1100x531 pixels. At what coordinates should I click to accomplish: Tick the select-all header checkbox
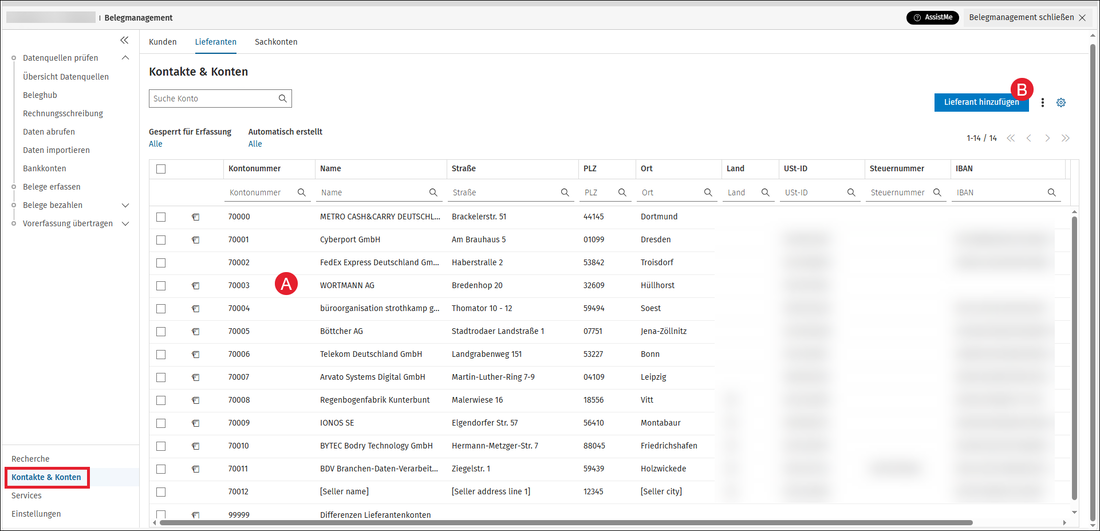click(x=161, y=168)
